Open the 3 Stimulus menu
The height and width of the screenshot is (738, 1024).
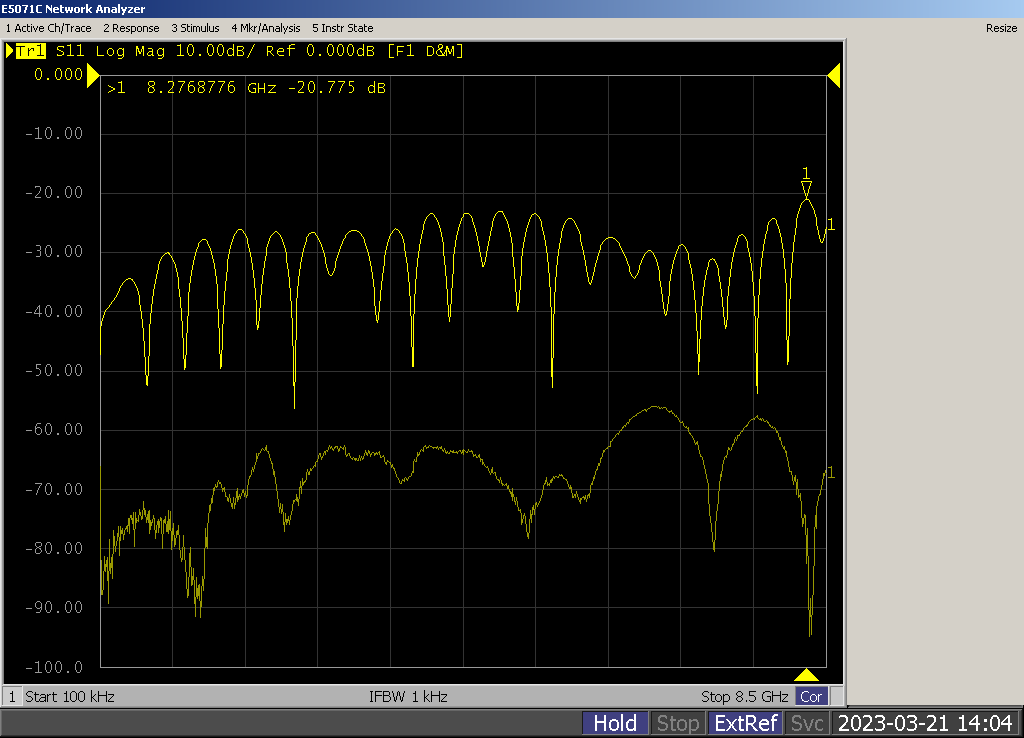click(x=195, y=28)
